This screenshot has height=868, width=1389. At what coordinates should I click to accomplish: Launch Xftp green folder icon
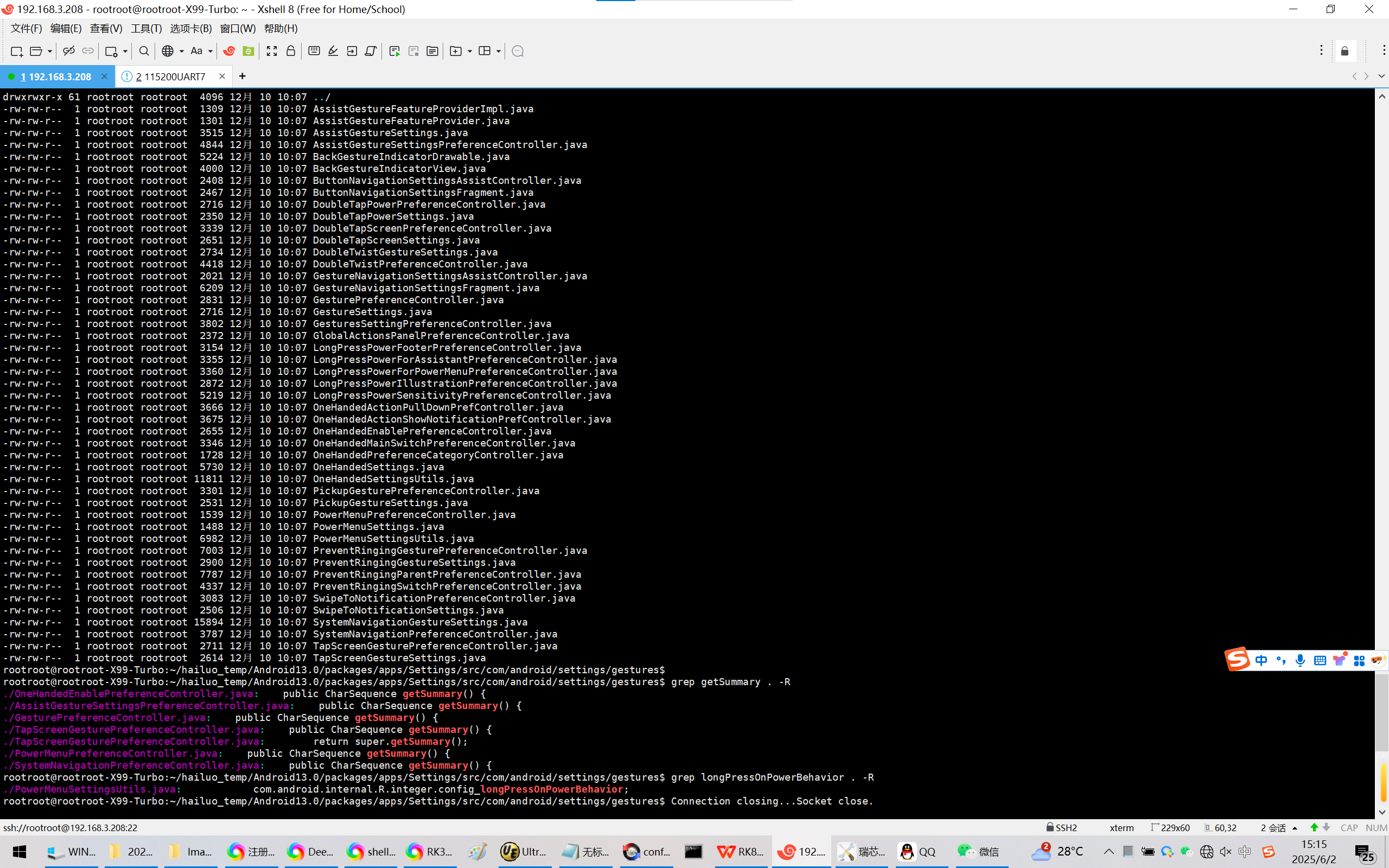[248, 51]
